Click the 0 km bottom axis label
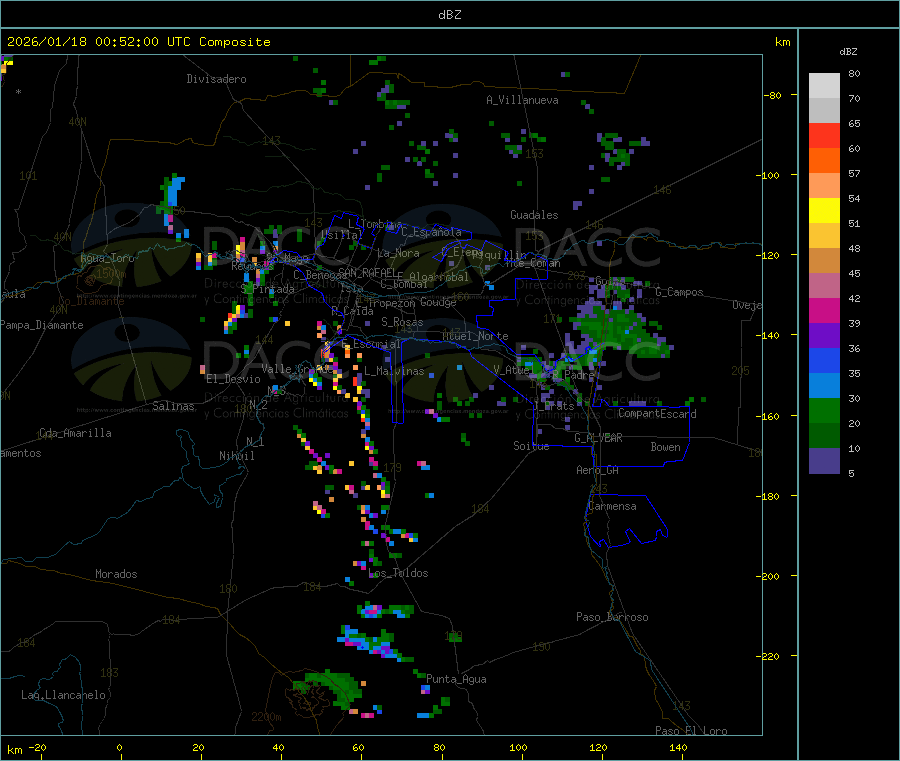 point(119,747)
